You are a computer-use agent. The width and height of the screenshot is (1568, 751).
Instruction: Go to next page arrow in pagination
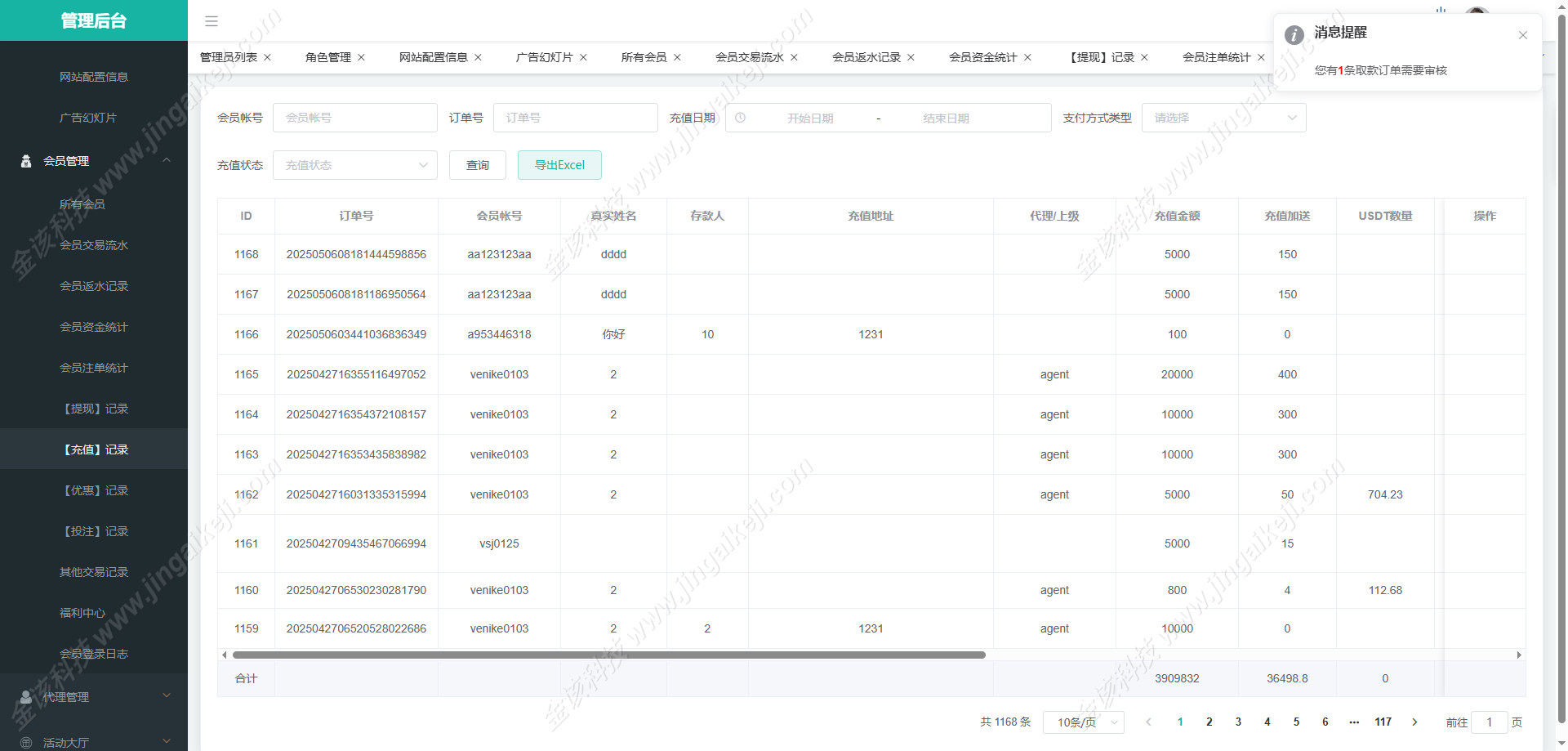[1414, 722]
